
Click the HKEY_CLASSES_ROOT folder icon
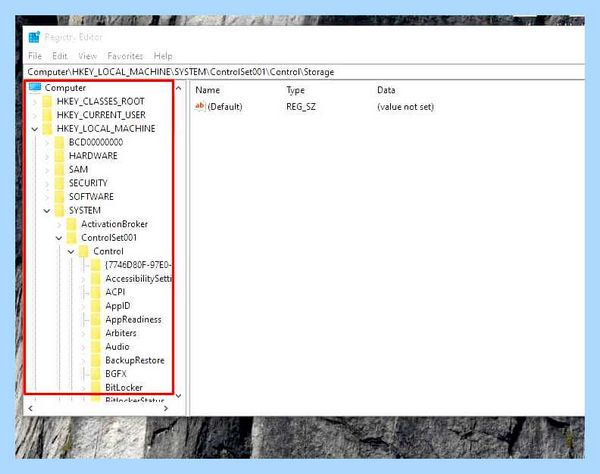[x=47, y=101]
